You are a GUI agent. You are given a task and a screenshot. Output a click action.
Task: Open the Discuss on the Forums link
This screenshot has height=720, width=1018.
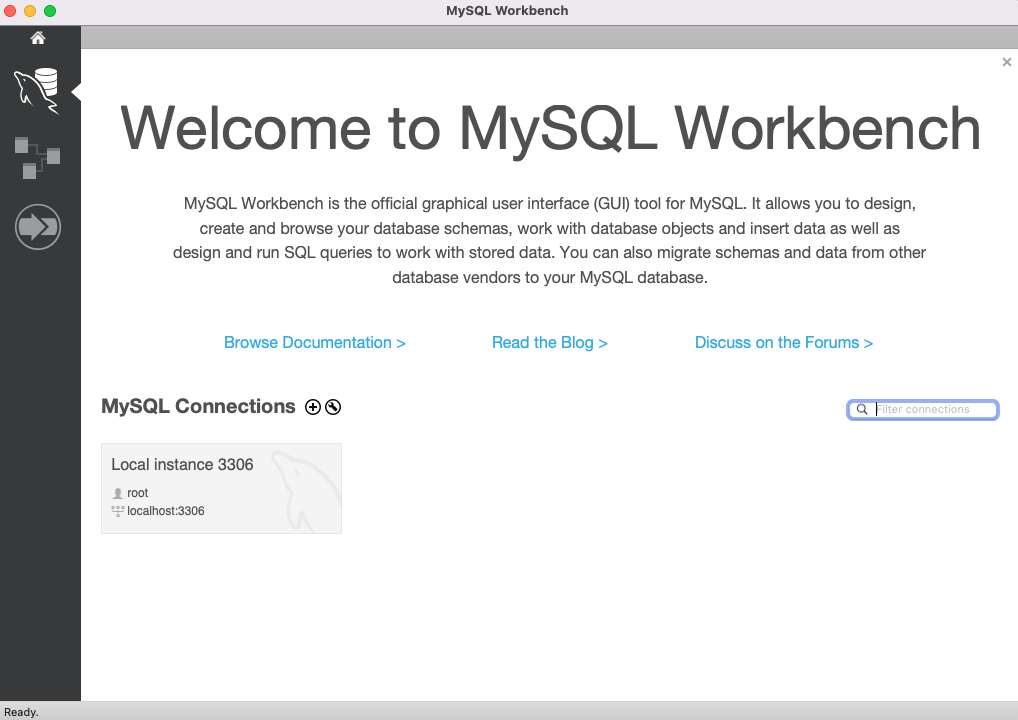[784, 343]
